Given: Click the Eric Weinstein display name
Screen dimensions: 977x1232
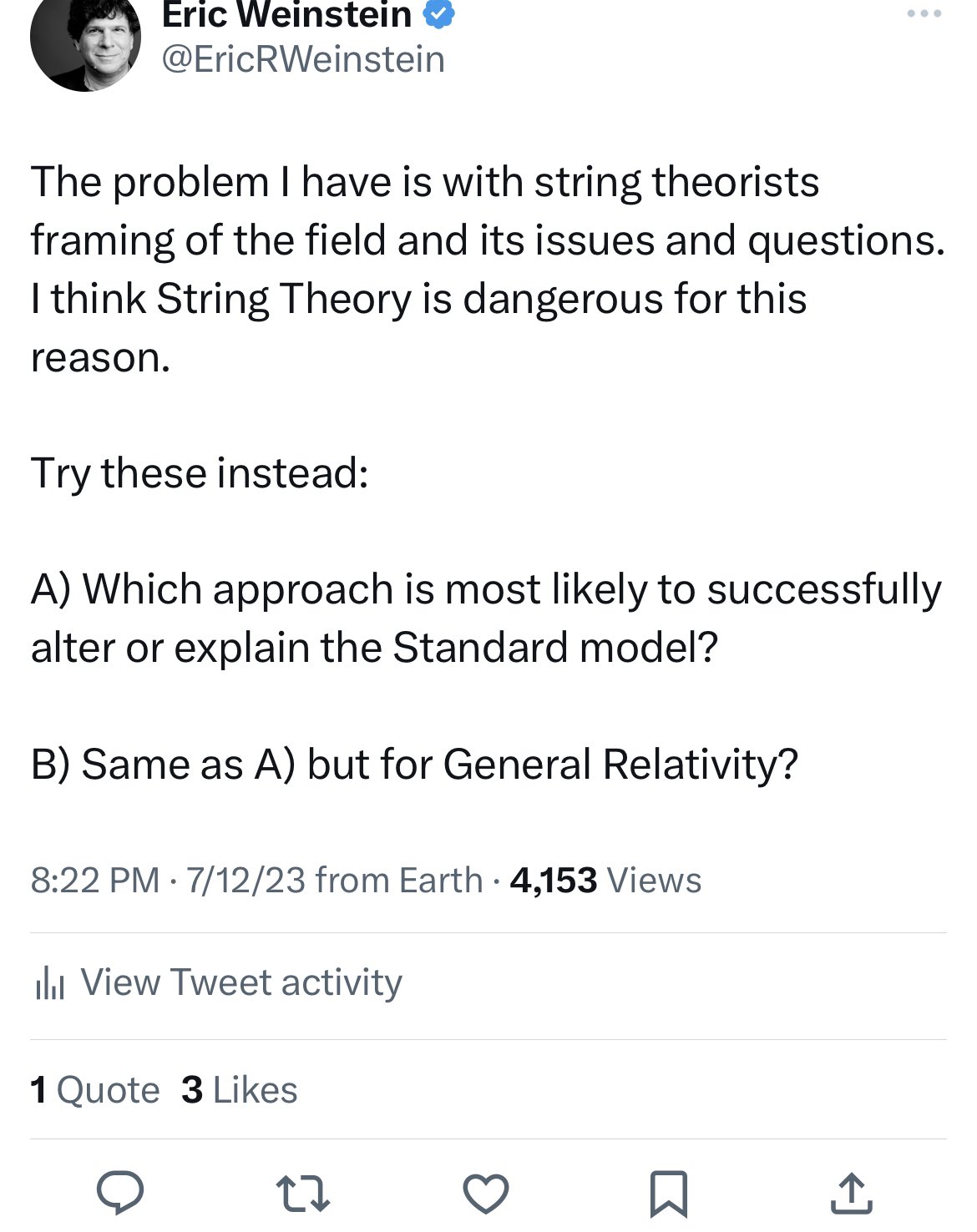Looking at the screenshot, I should coord(286,15).
